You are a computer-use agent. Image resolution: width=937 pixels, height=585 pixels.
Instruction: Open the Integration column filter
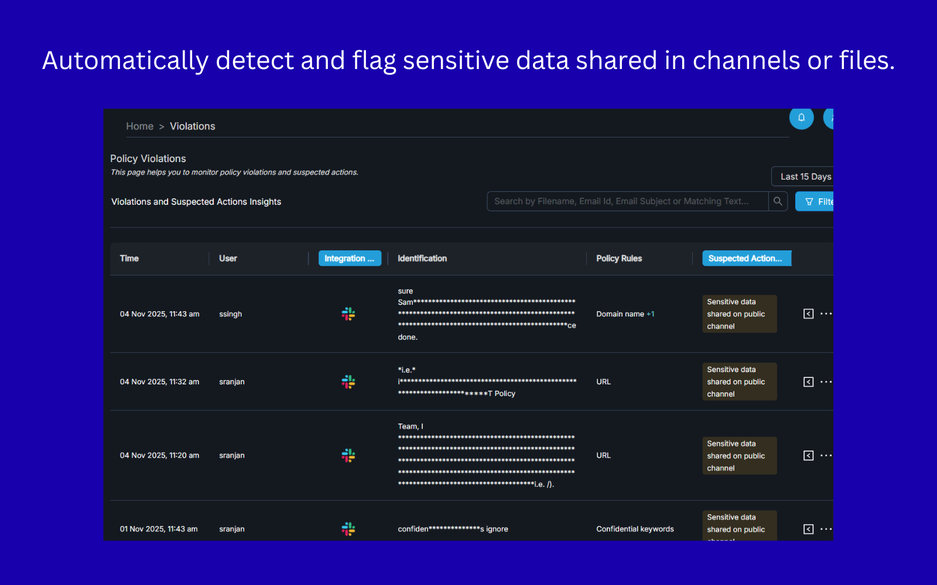point(350,258)
